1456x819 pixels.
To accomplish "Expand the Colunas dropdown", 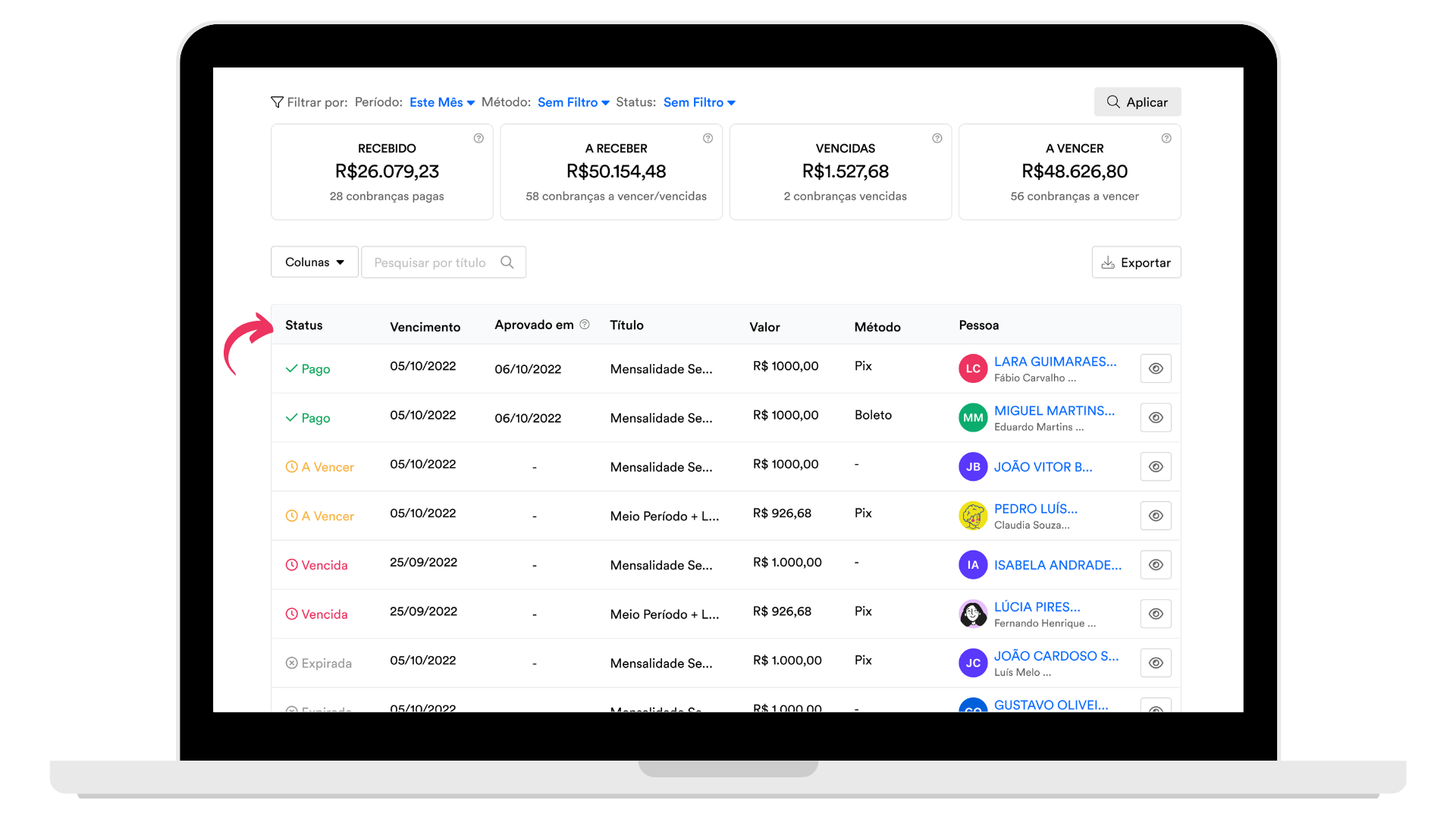I will pyautogui.click(x=315, y=262).
